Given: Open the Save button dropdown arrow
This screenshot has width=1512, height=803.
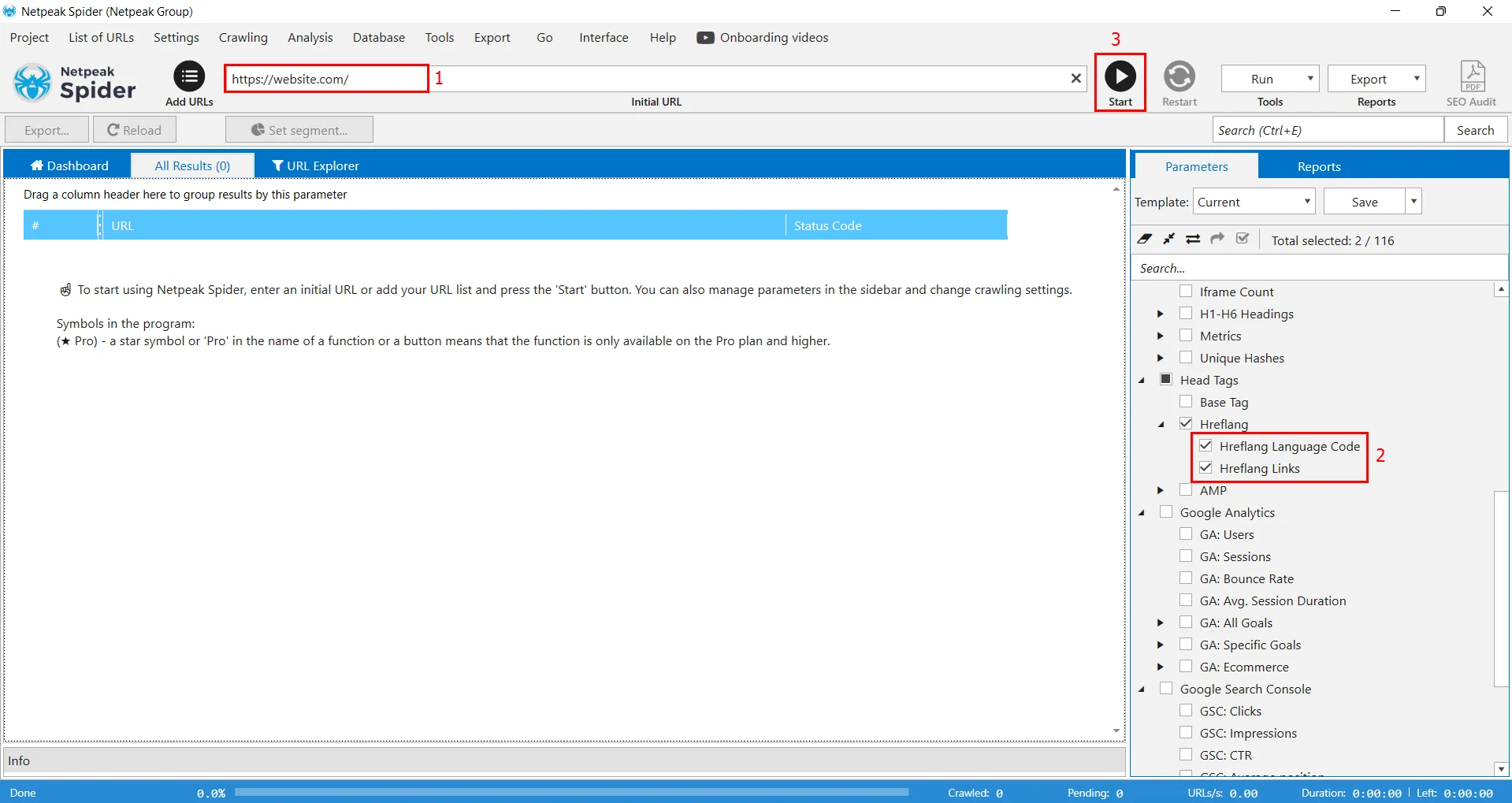Looking at the screenshot, I should click(1414, 202).
